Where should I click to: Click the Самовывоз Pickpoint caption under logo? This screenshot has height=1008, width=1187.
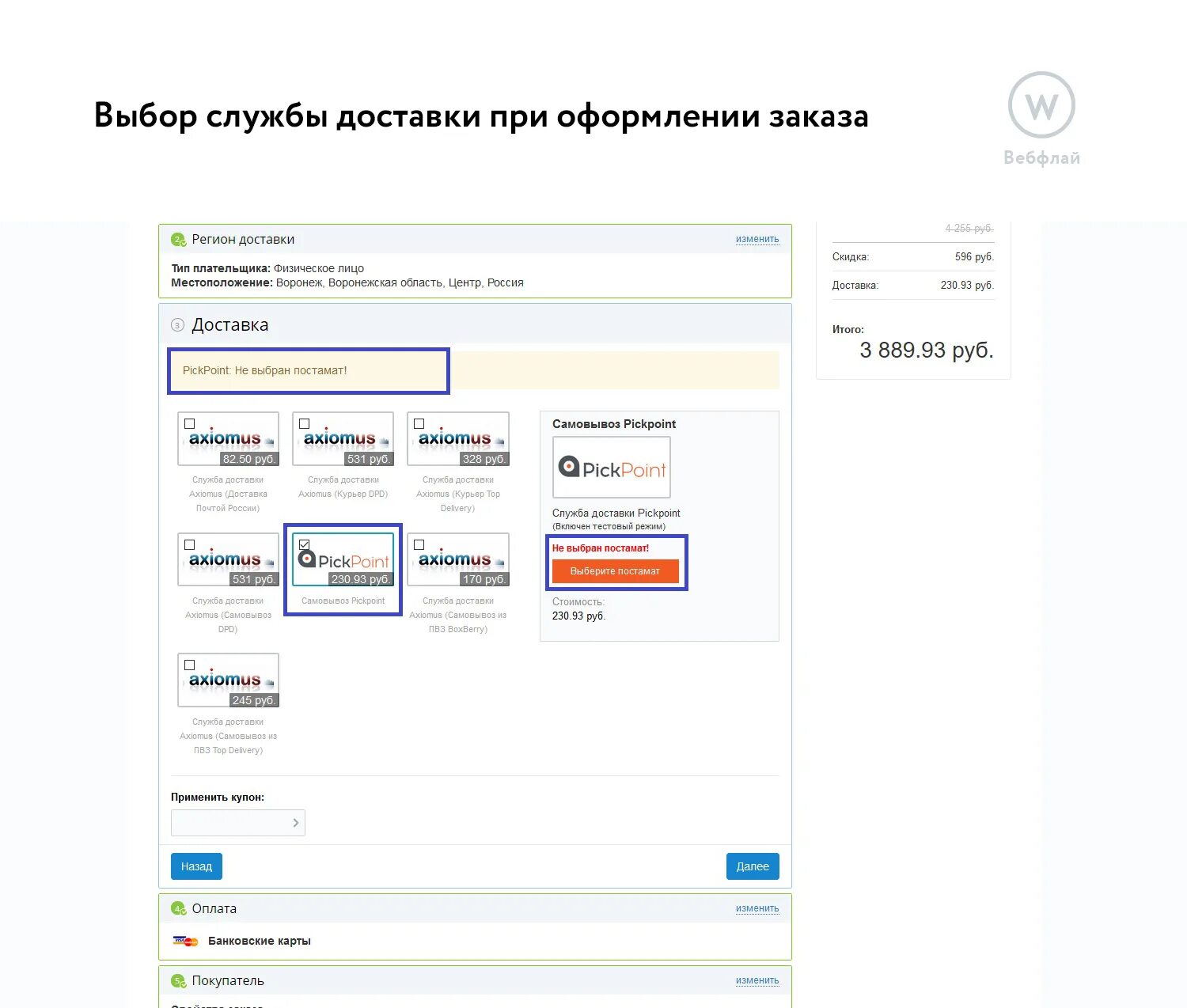click(343, 601)
